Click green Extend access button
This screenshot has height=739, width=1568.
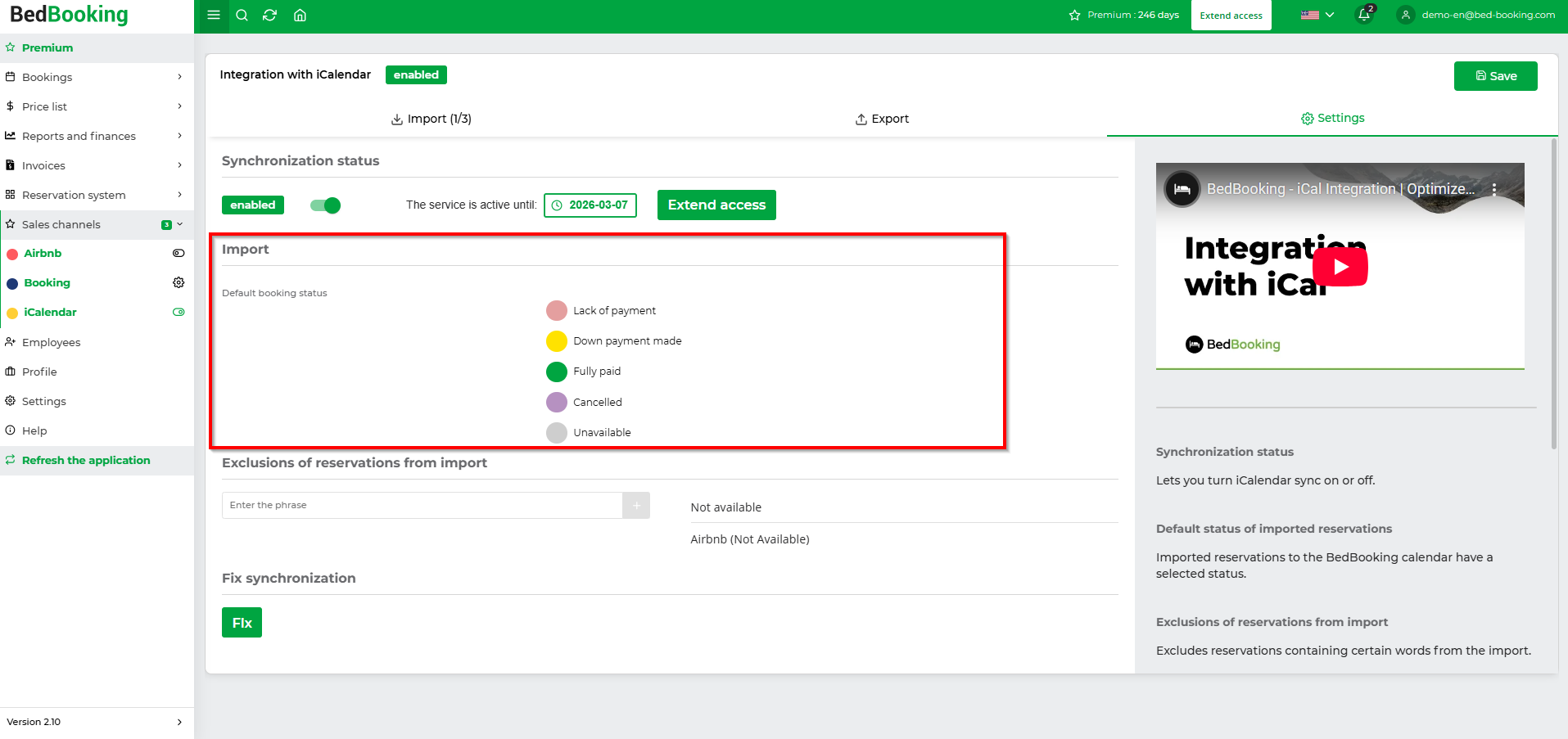tap(716, 205)
